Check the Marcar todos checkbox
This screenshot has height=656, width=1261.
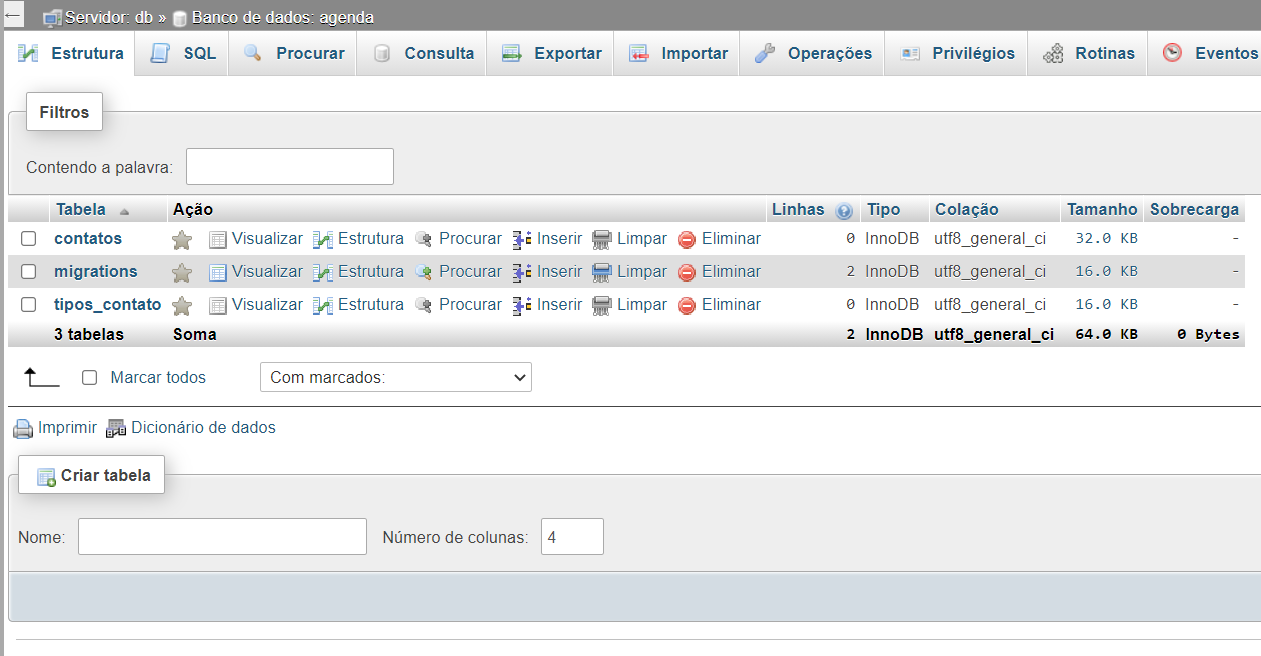[90, 378]
